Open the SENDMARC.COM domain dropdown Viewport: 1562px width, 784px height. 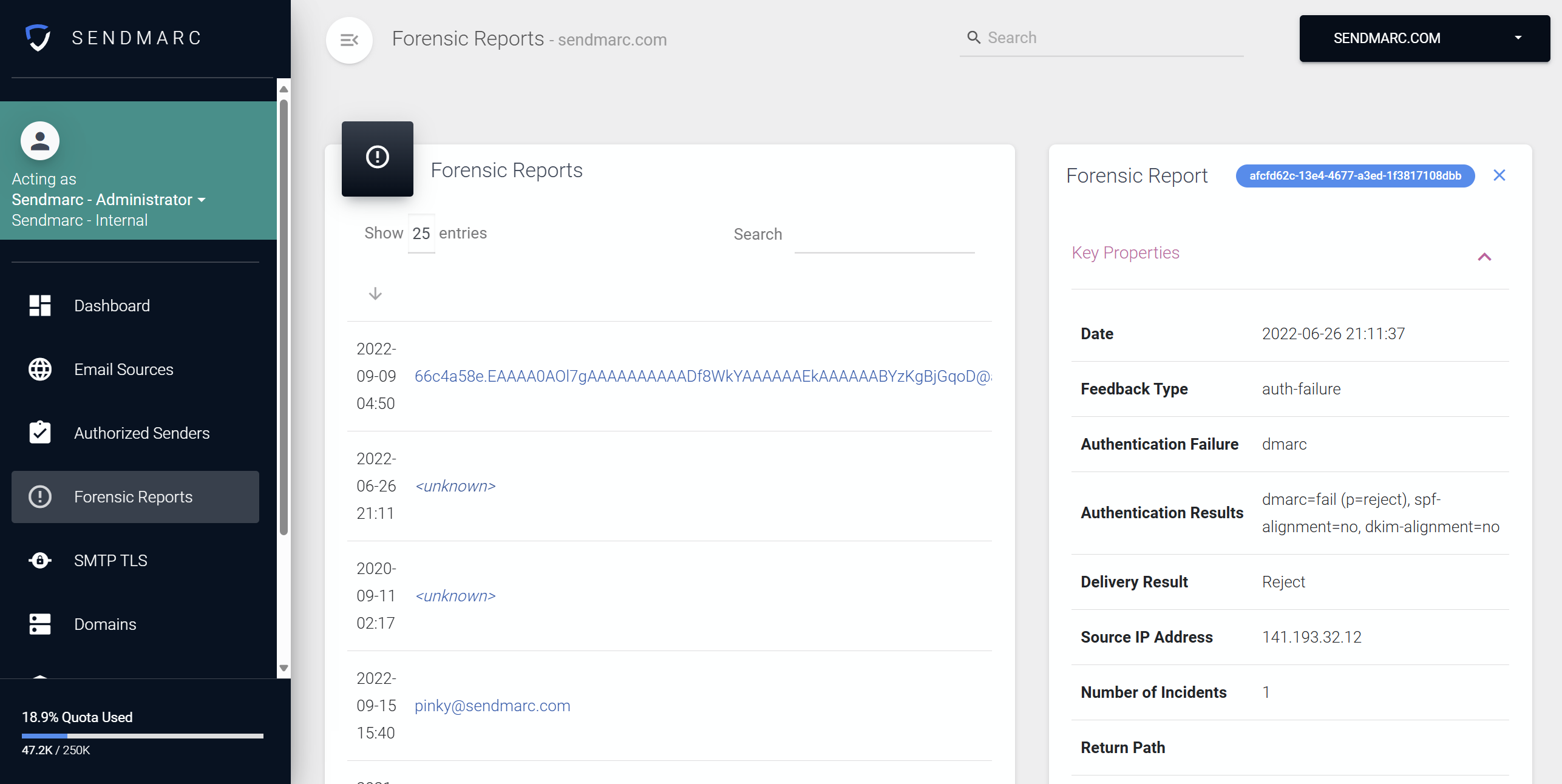tap(1424, 38)
